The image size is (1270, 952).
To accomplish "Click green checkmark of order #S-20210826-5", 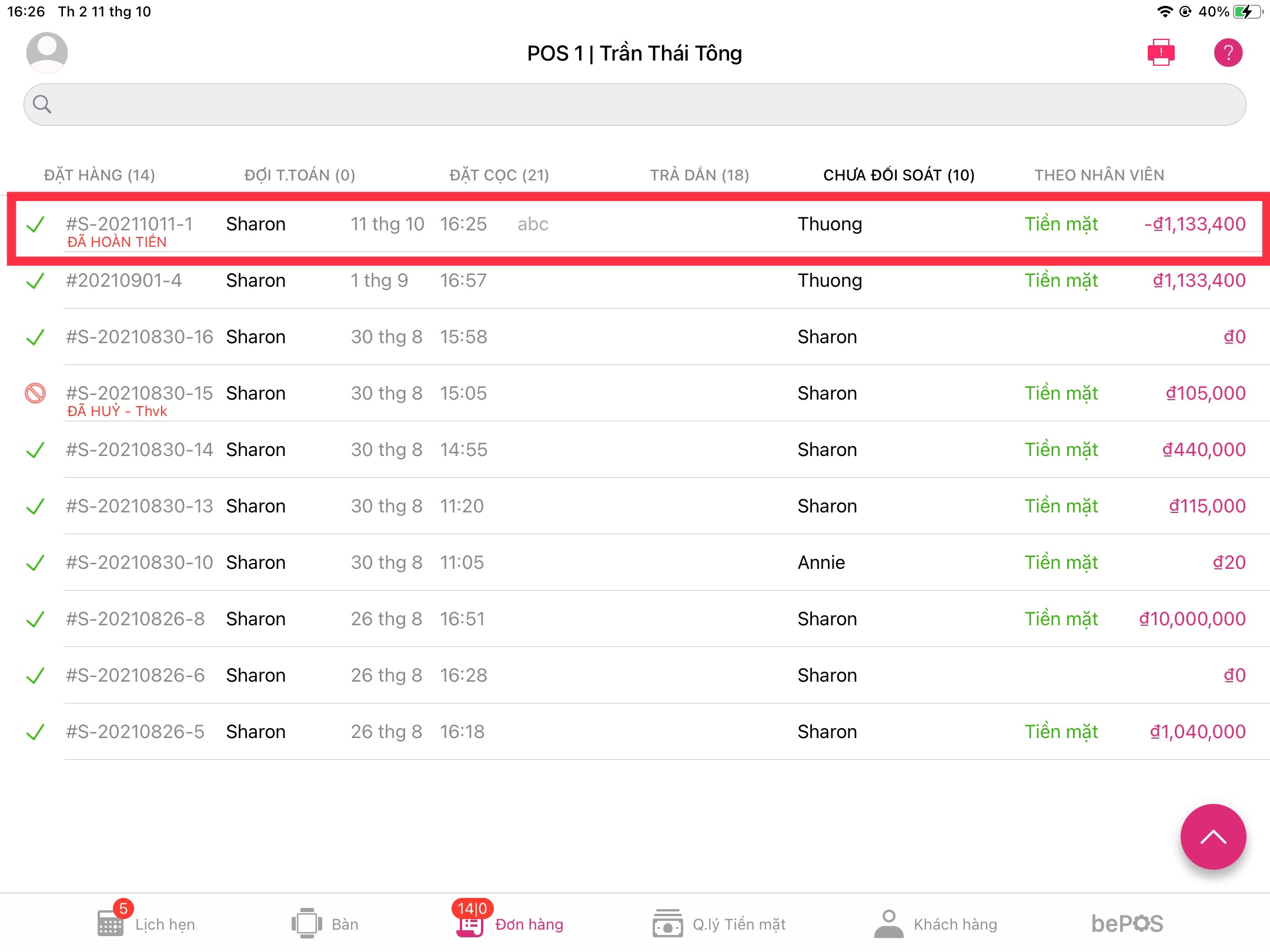I will (35, 732).
